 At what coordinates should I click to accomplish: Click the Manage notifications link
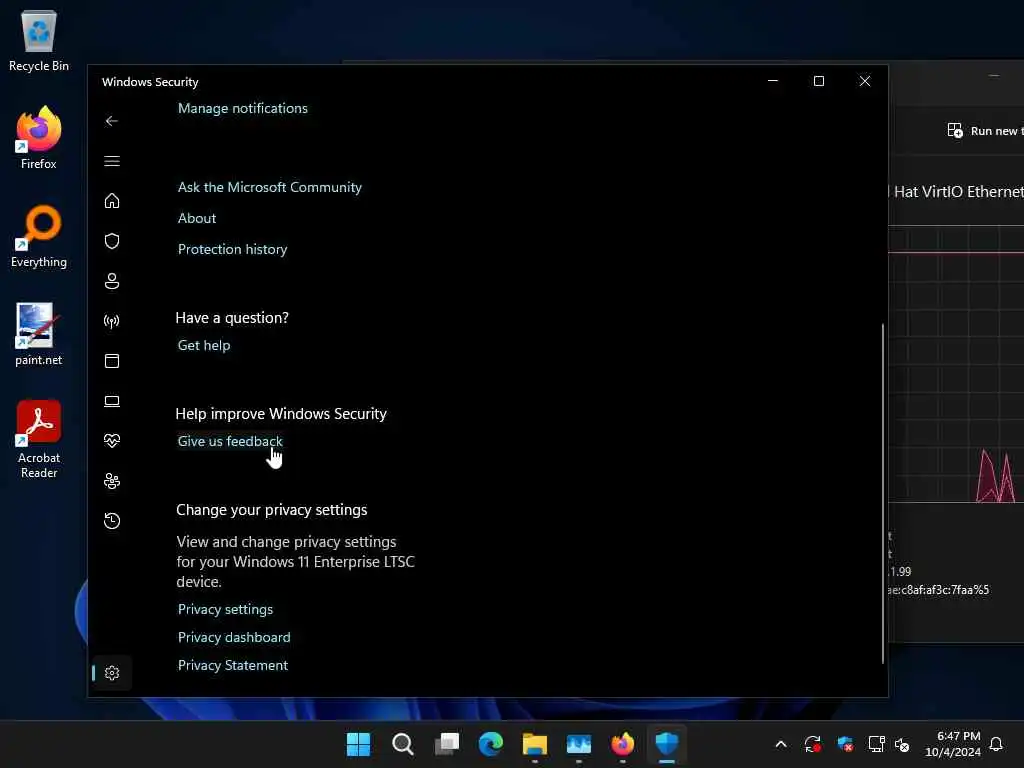[x=242, y=108]
